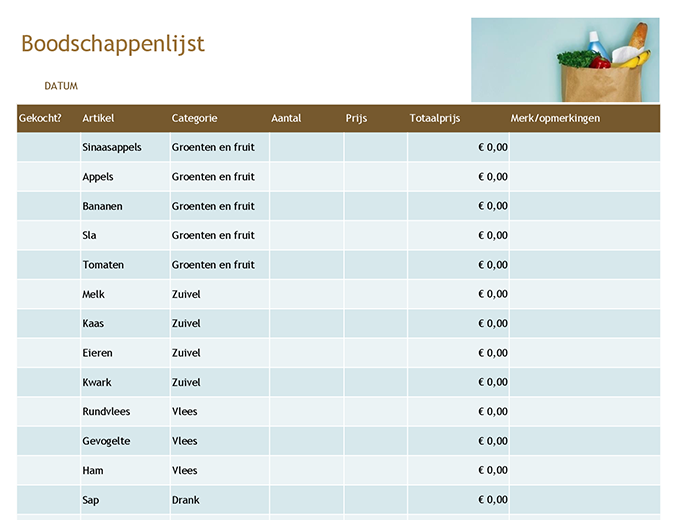
Task: Click the category cell beside Bananen
Action: click(213, 206)
